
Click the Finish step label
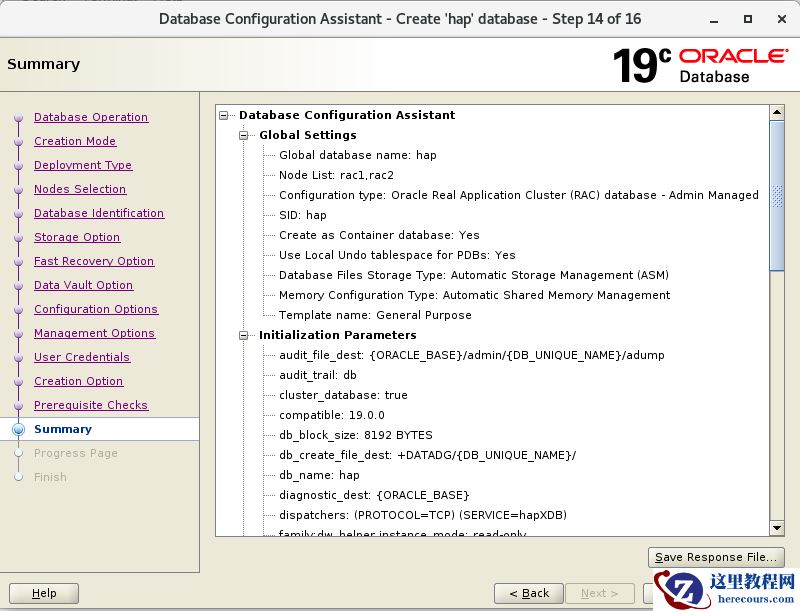50,477
